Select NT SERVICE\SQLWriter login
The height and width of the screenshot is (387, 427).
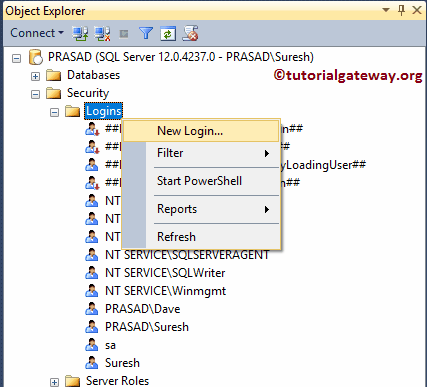165,273
